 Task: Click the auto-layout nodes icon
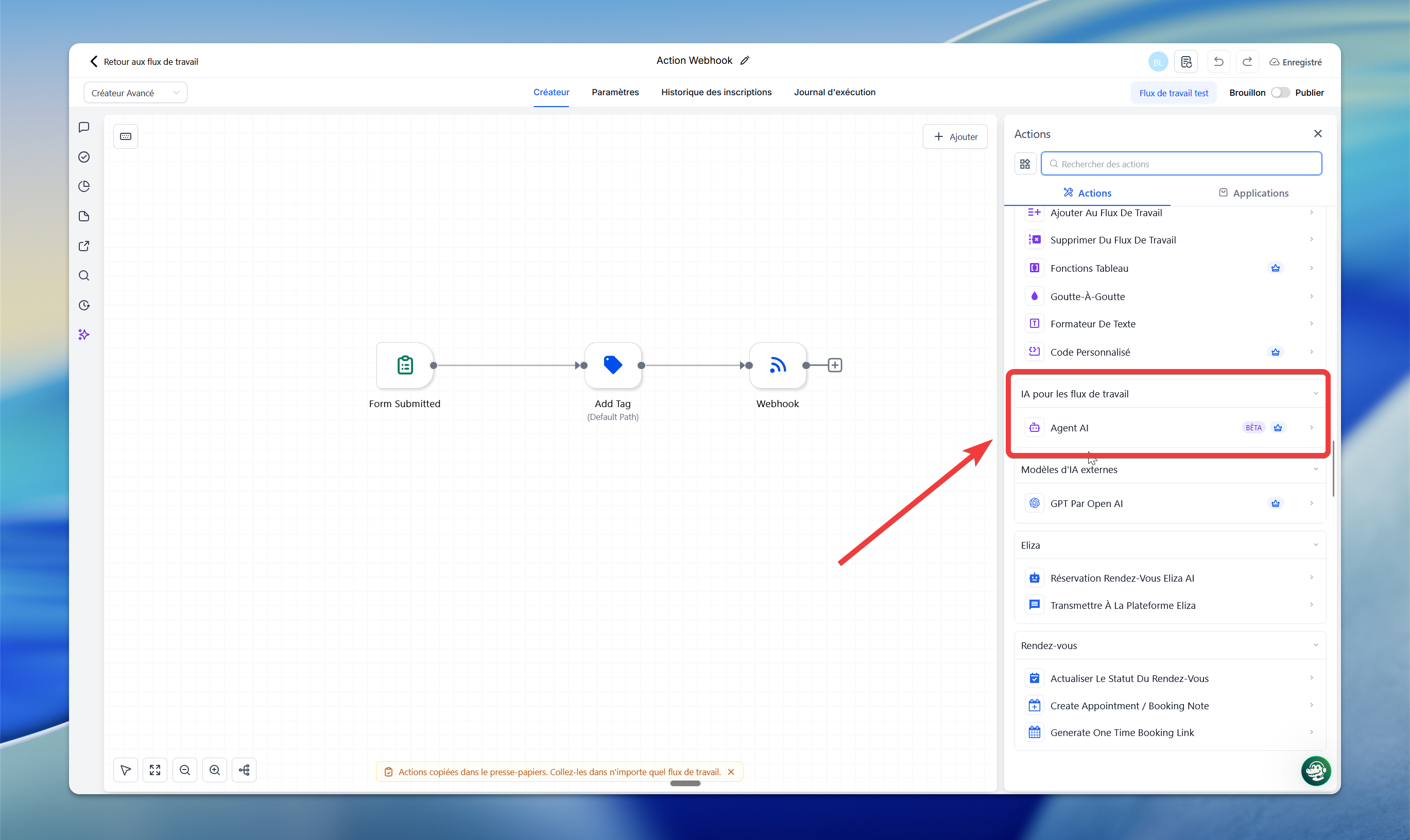coord(244,770)
